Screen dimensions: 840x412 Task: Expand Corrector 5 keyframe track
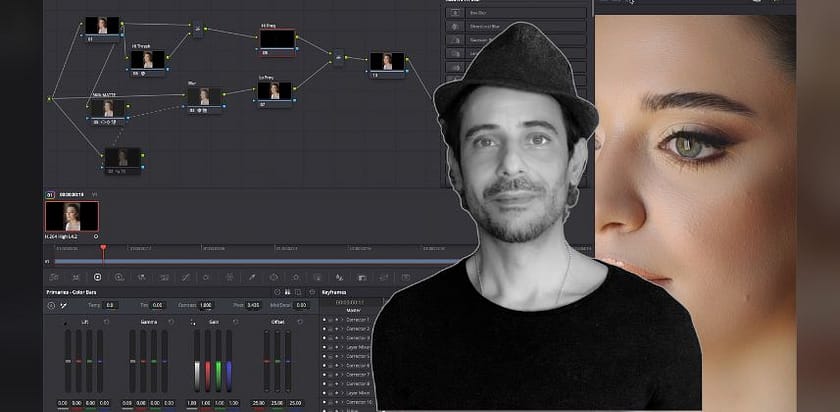pyautogui.click(x=342, y=356)
